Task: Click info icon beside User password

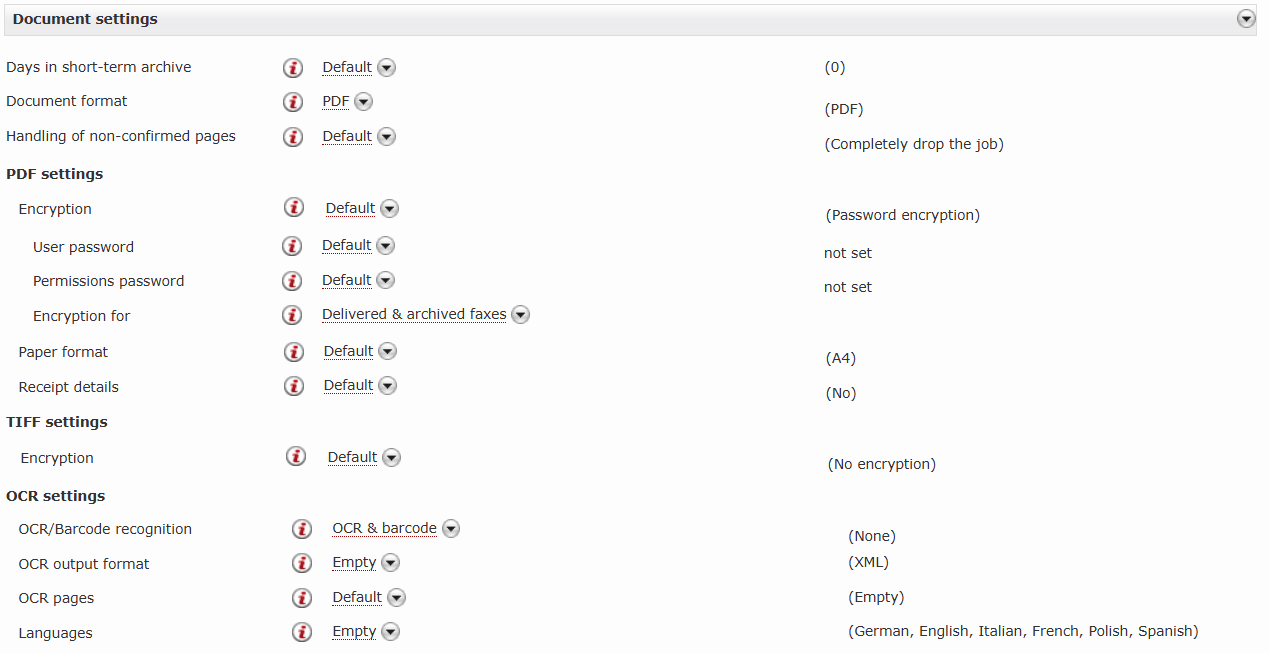Action: [292, 246]
